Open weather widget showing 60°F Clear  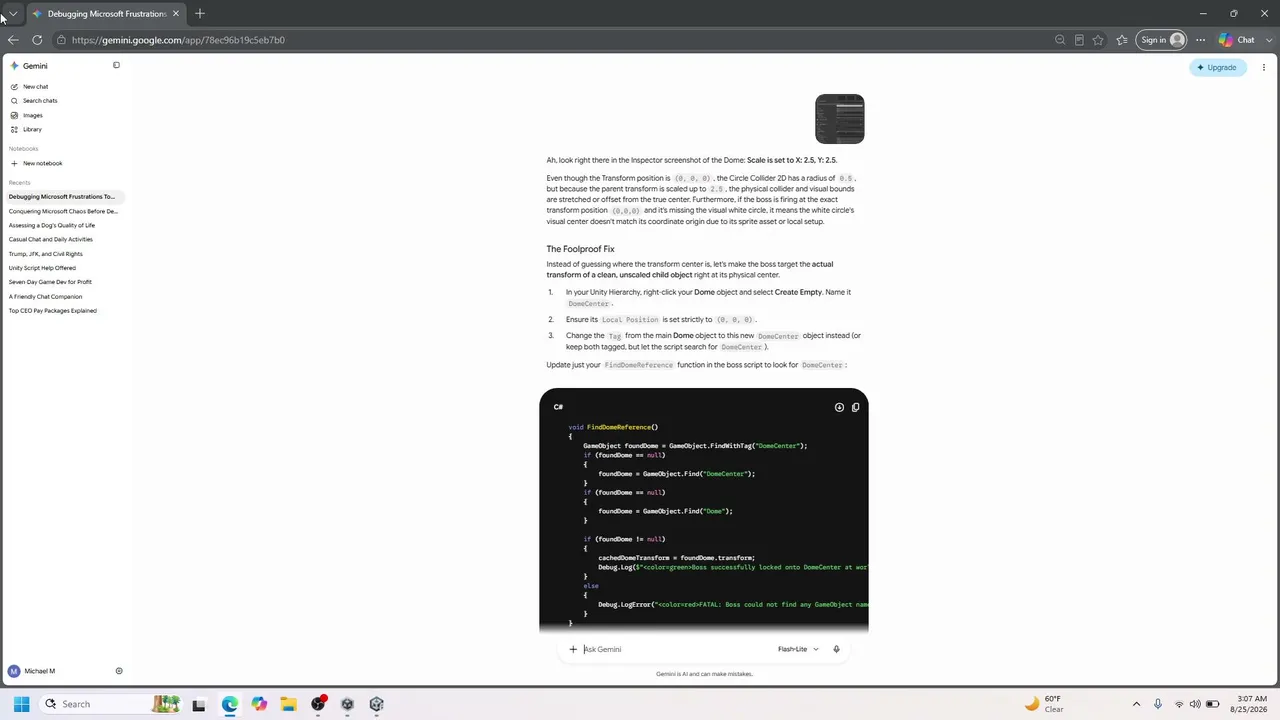[x=1044, y=704]
